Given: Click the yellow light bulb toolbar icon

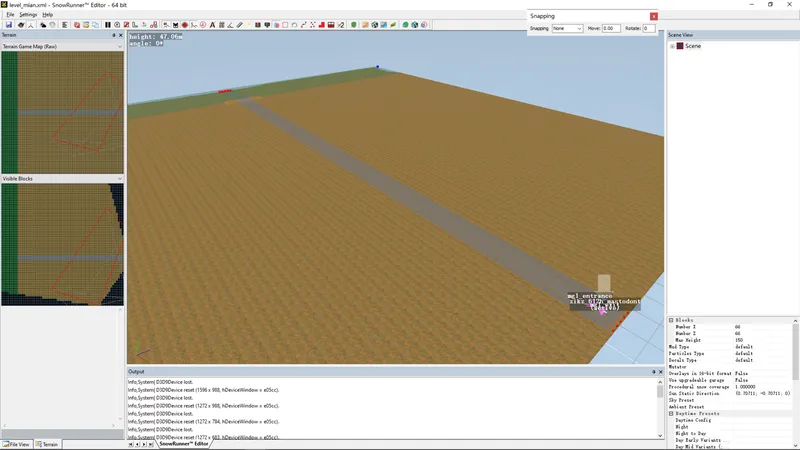Looking at the screenshot, I should pos(249,24).
